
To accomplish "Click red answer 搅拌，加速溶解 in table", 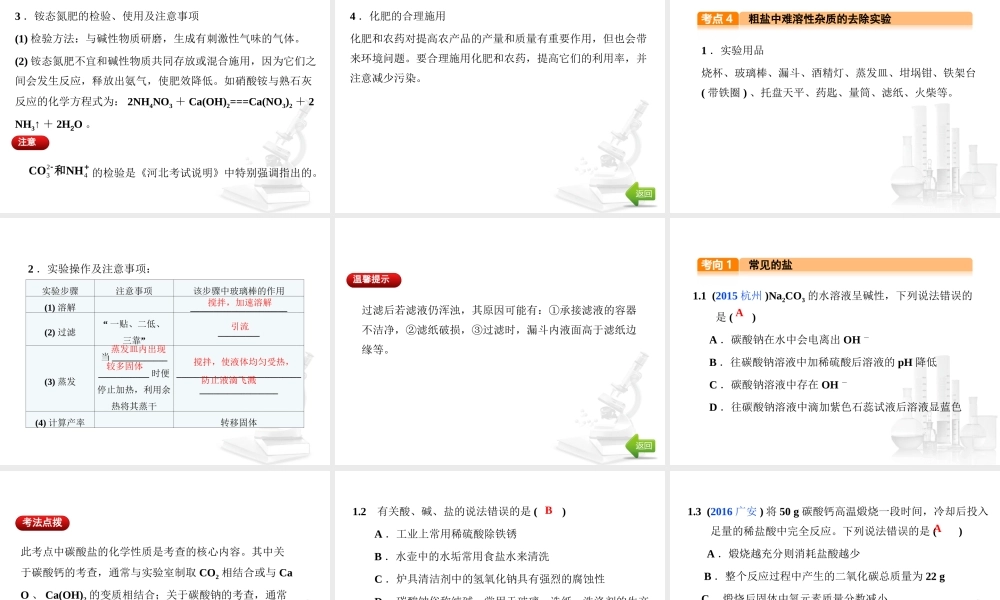I will point(240,302).
